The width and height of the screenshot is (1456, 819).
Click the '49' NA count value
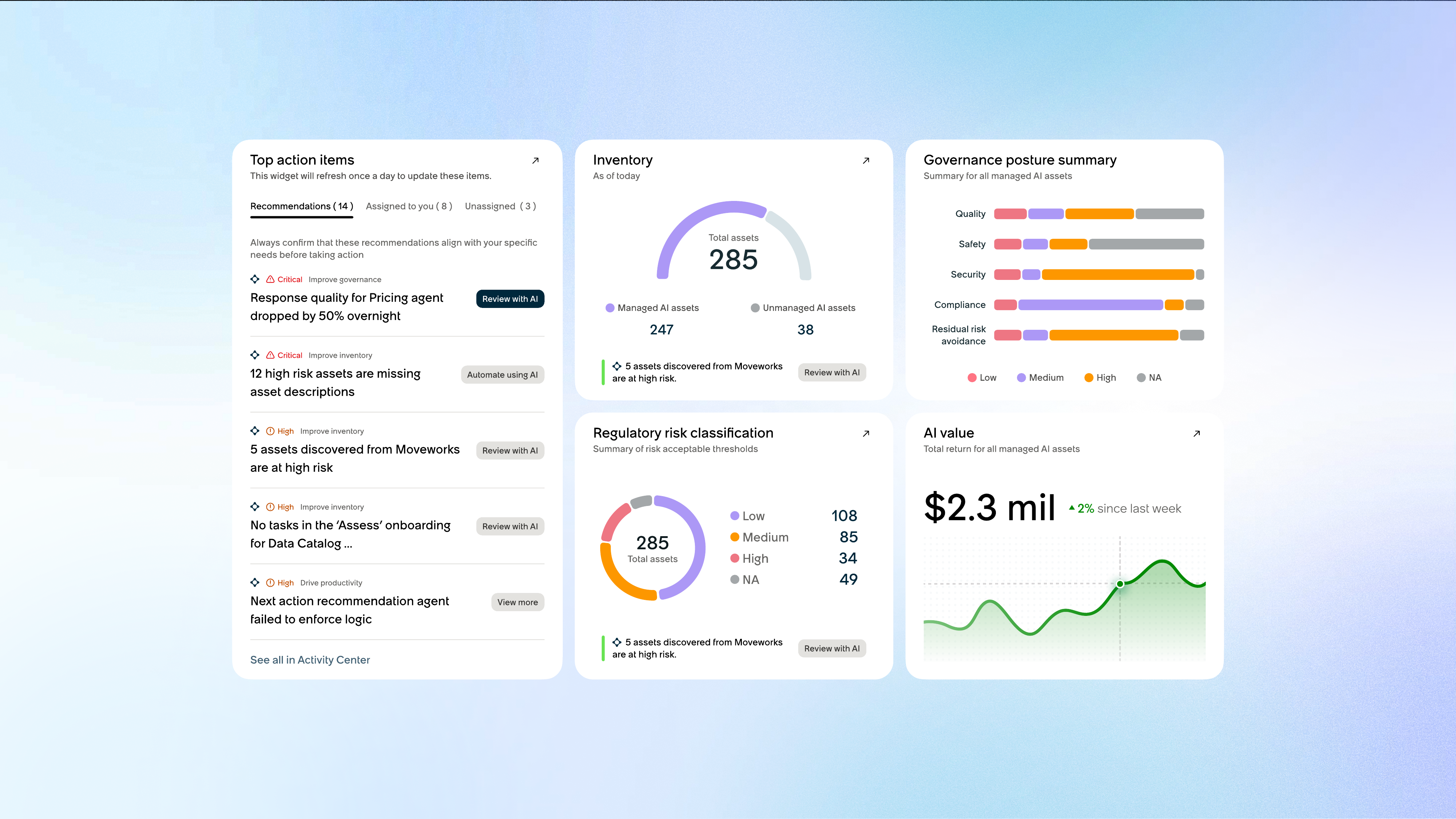click(848, 579)
